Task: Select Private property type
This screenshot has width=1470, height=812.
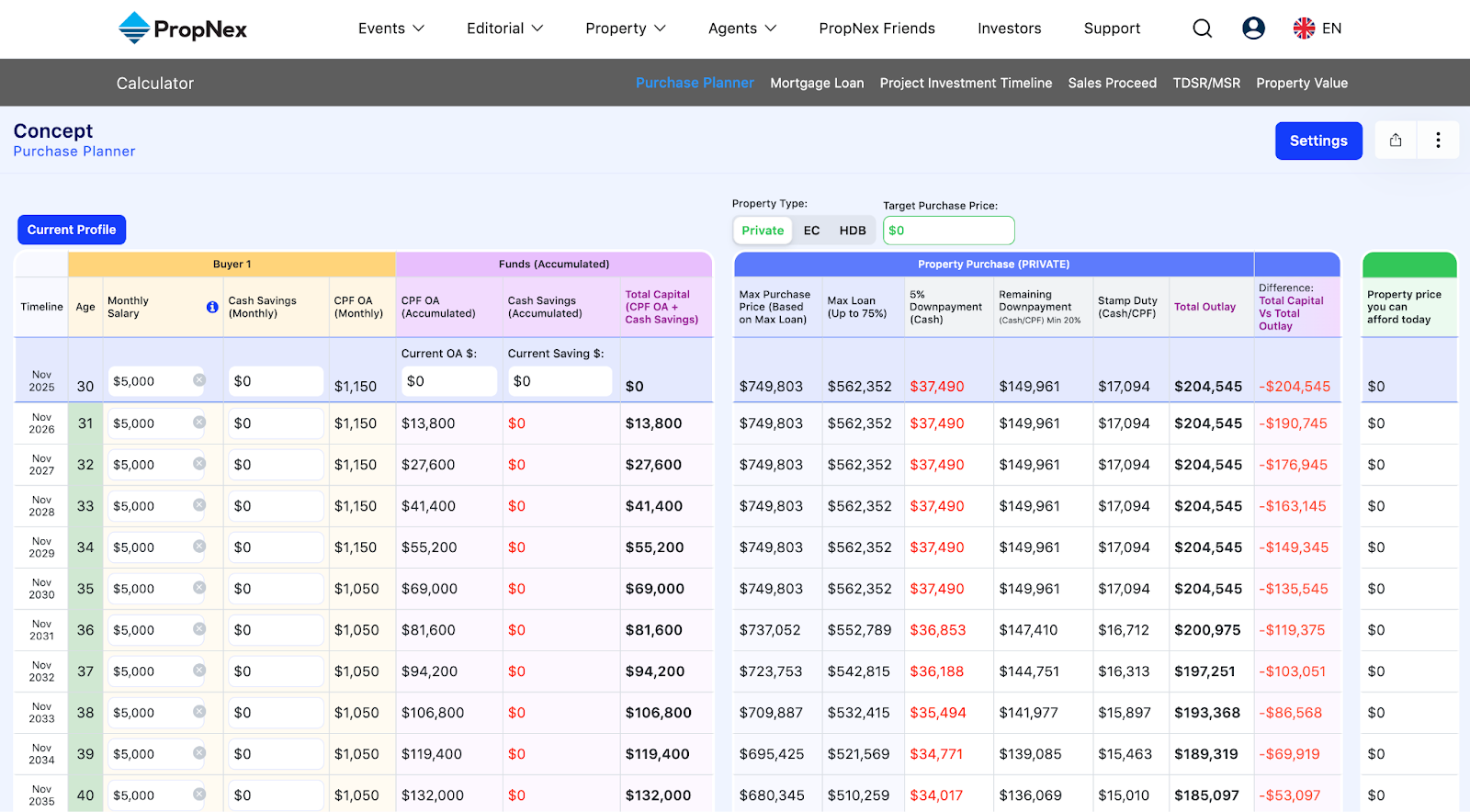Action: (763, 231)
